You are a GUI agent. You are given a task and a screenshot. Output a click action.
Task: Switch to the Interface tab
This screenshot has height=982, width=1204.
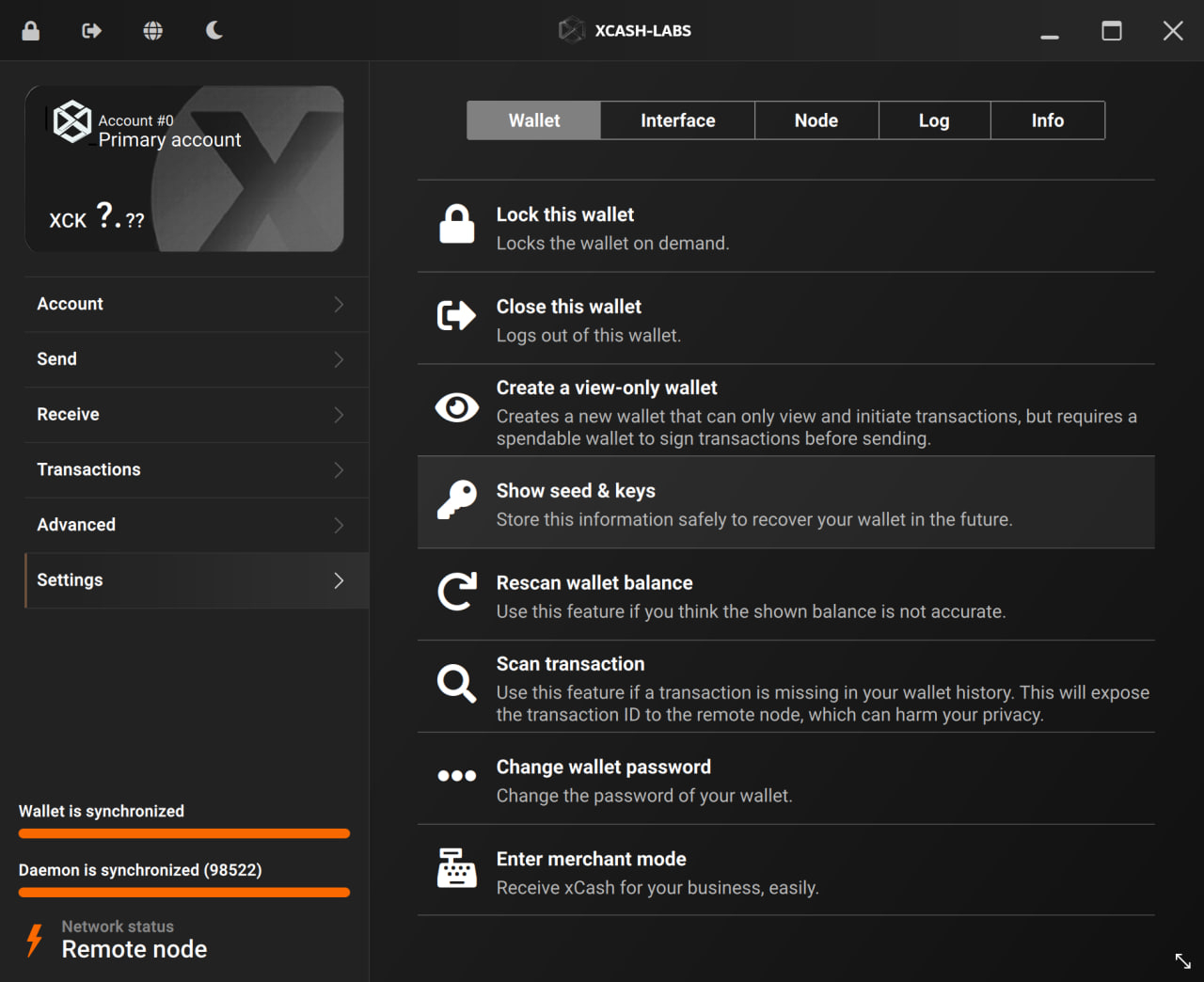coord(677,120)
